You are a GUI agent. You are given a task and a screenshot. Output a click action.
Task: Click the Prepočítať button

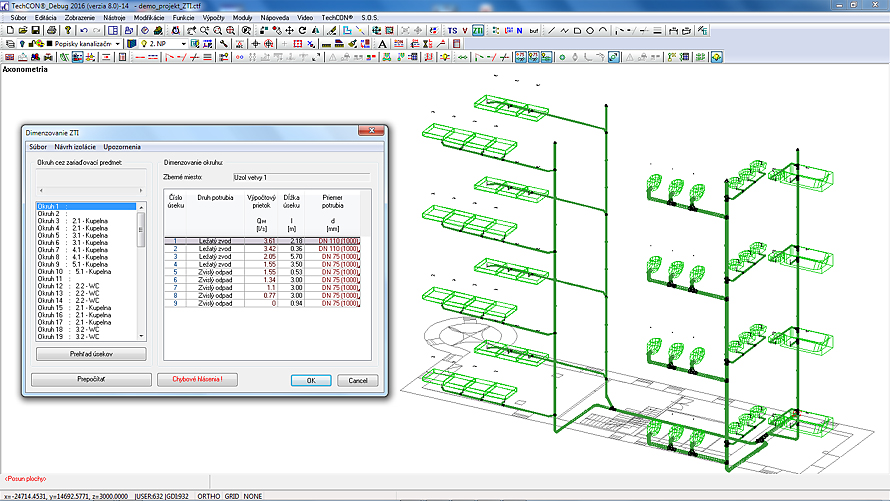click(90, 380)
